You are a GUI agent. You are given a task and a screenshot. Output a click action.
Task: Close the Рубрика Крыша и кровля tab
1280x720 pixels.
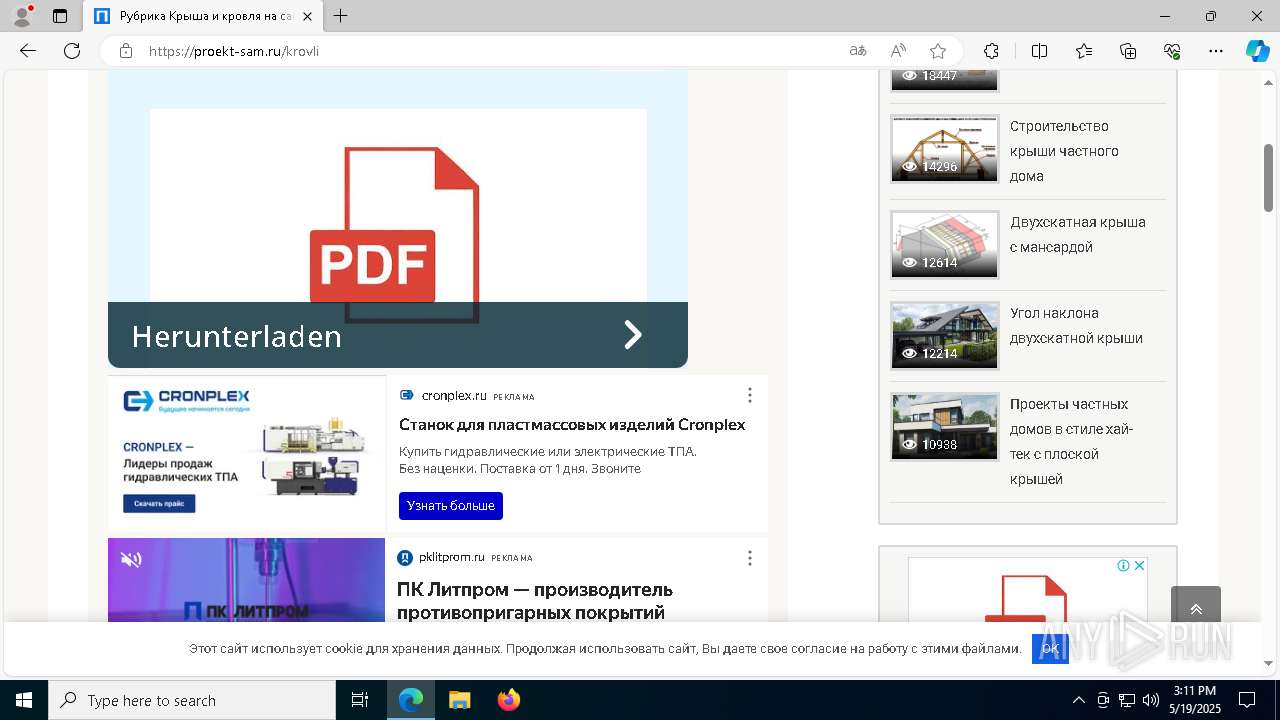[x=307, y=16]
